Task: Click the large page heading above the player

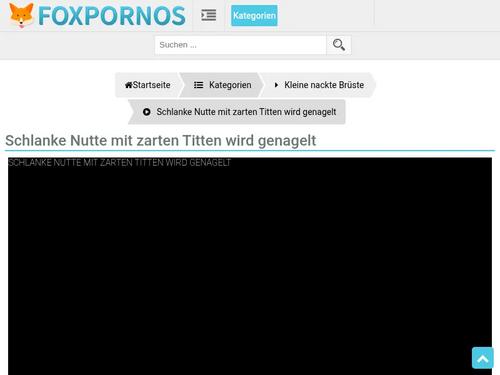Action: tap(160, 140)
